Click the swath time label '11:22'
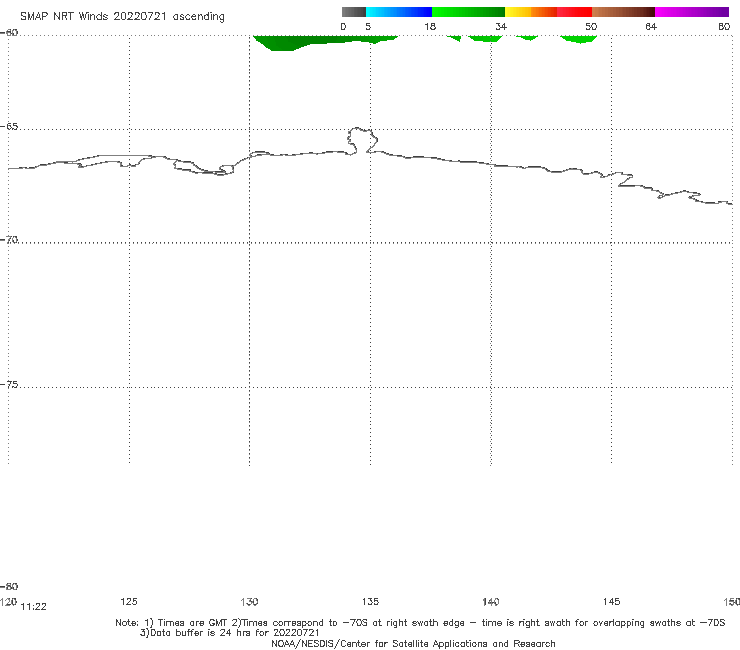 pyautogui.click(x=34, y=607)
